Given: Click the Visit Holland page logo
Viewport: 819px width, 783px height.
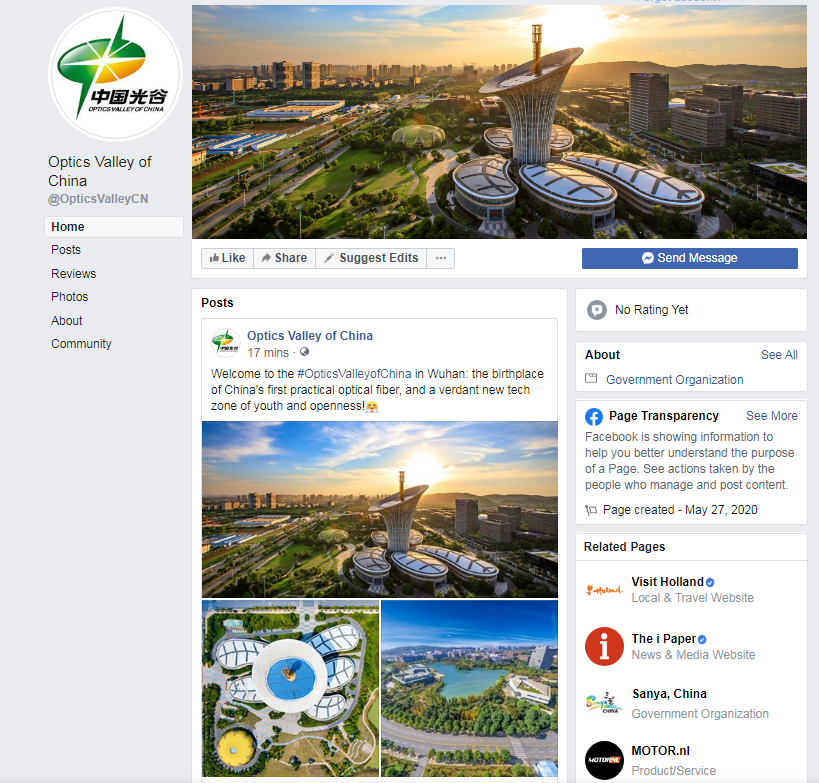Looking at the screenshot, I should click(x=604, y=590).
